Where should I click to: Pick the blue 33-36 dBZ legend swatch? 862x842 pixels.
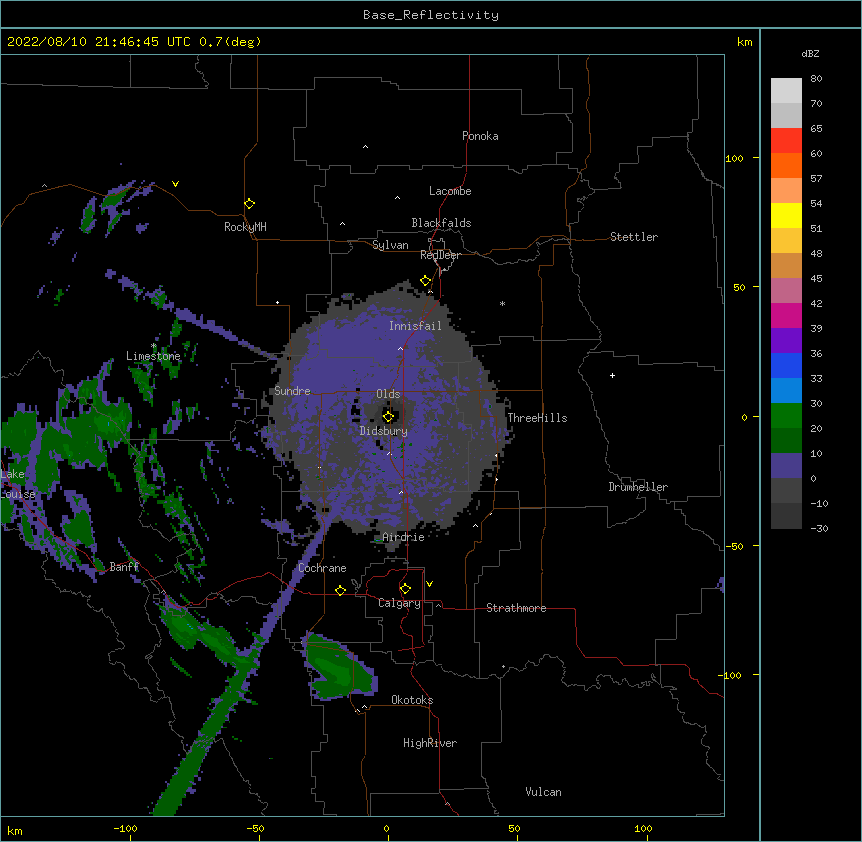click(786, 365)
